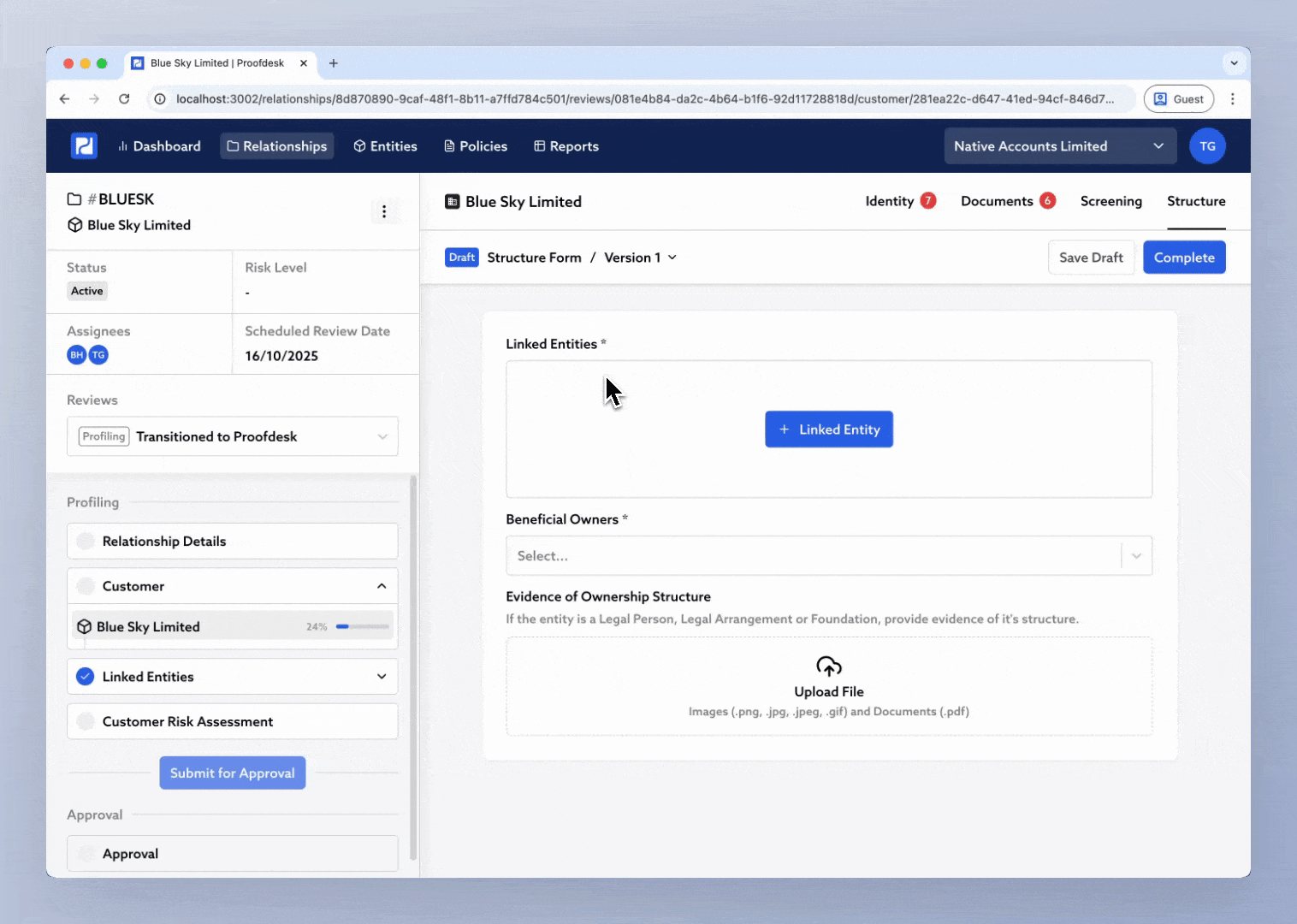Go to the Policies menu
This screenshot has height=924, width=1297.
[x=476, y=146]
